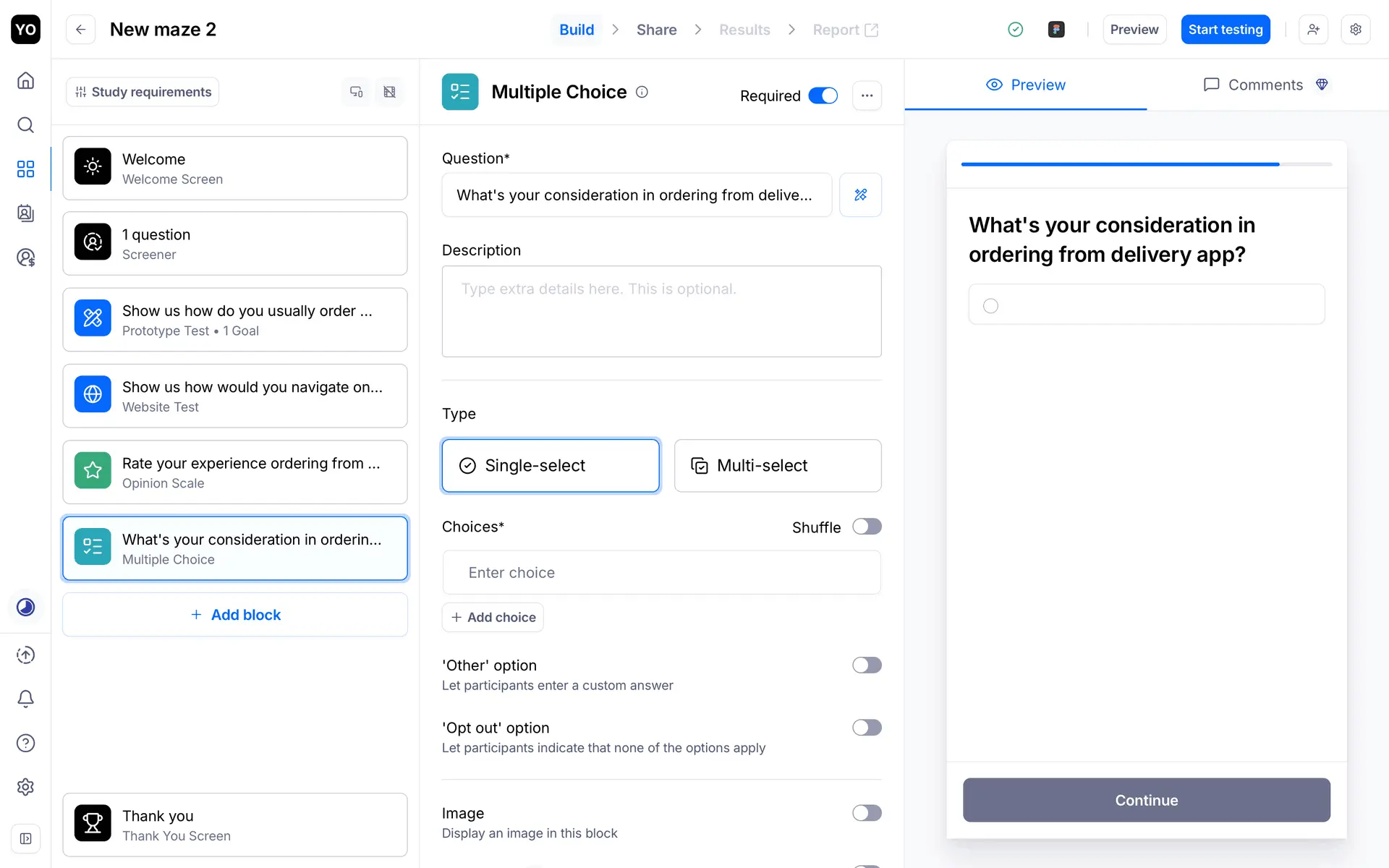Click the help question mark icon
Screen dimensions: 1389x868
point(25,743)
